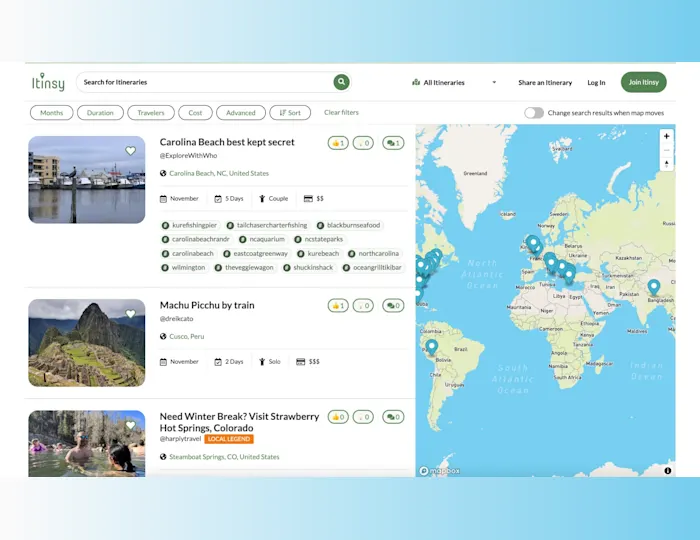The width and height of the screenshot is (700, 540).
Task: Thumbs-up the Carolina Beach best kept secret itinerary
Action: coord(338,143)
